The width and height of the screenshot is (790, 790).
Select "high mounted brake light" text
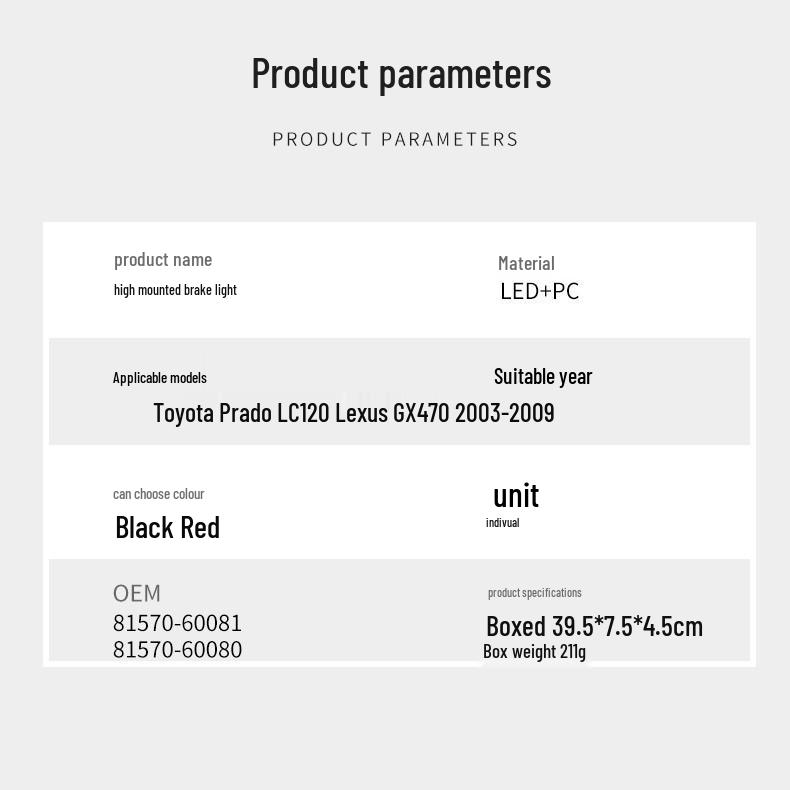(175, 290)
